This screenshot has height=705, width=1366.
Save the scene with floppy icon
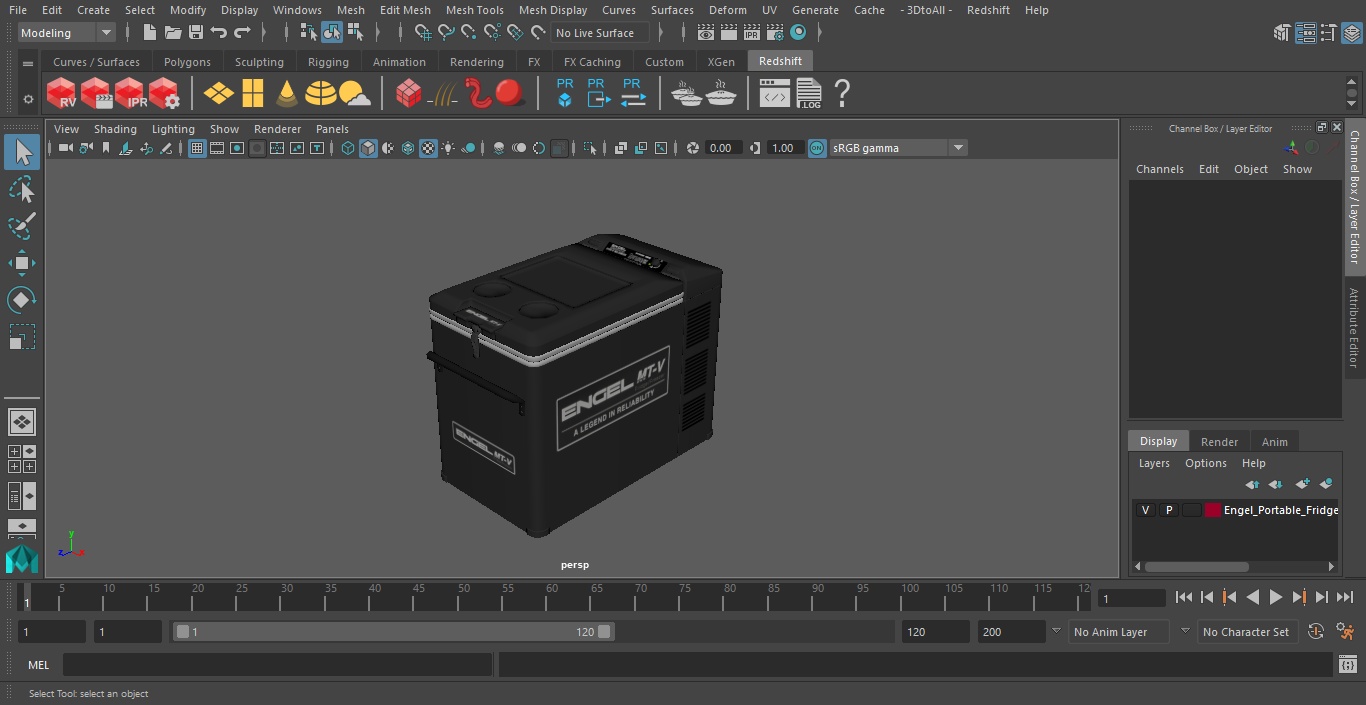[x=195, y=33]
